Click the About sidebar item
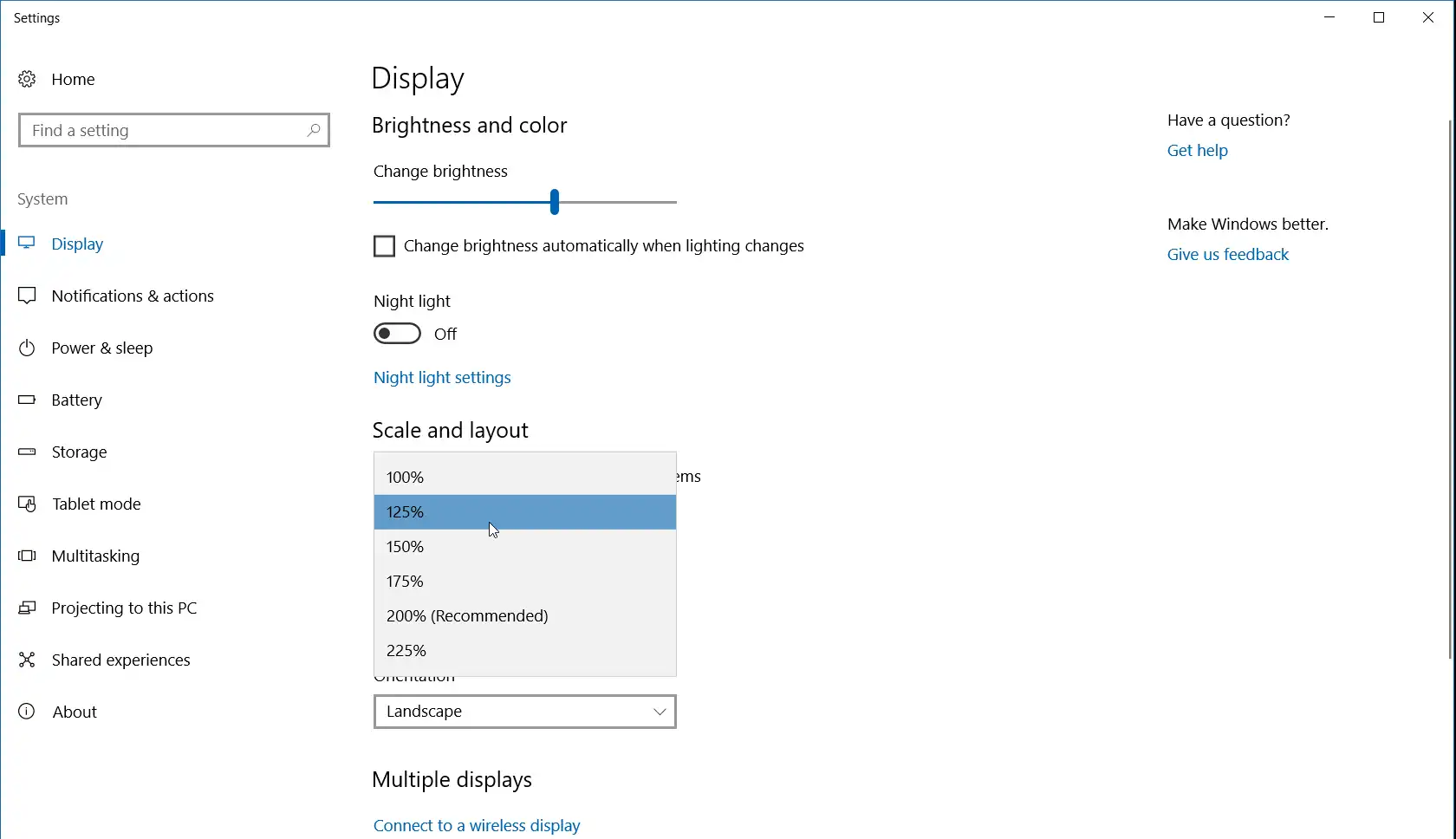Viewport: 1456px width, 839px height. click(x=74, y=711)
